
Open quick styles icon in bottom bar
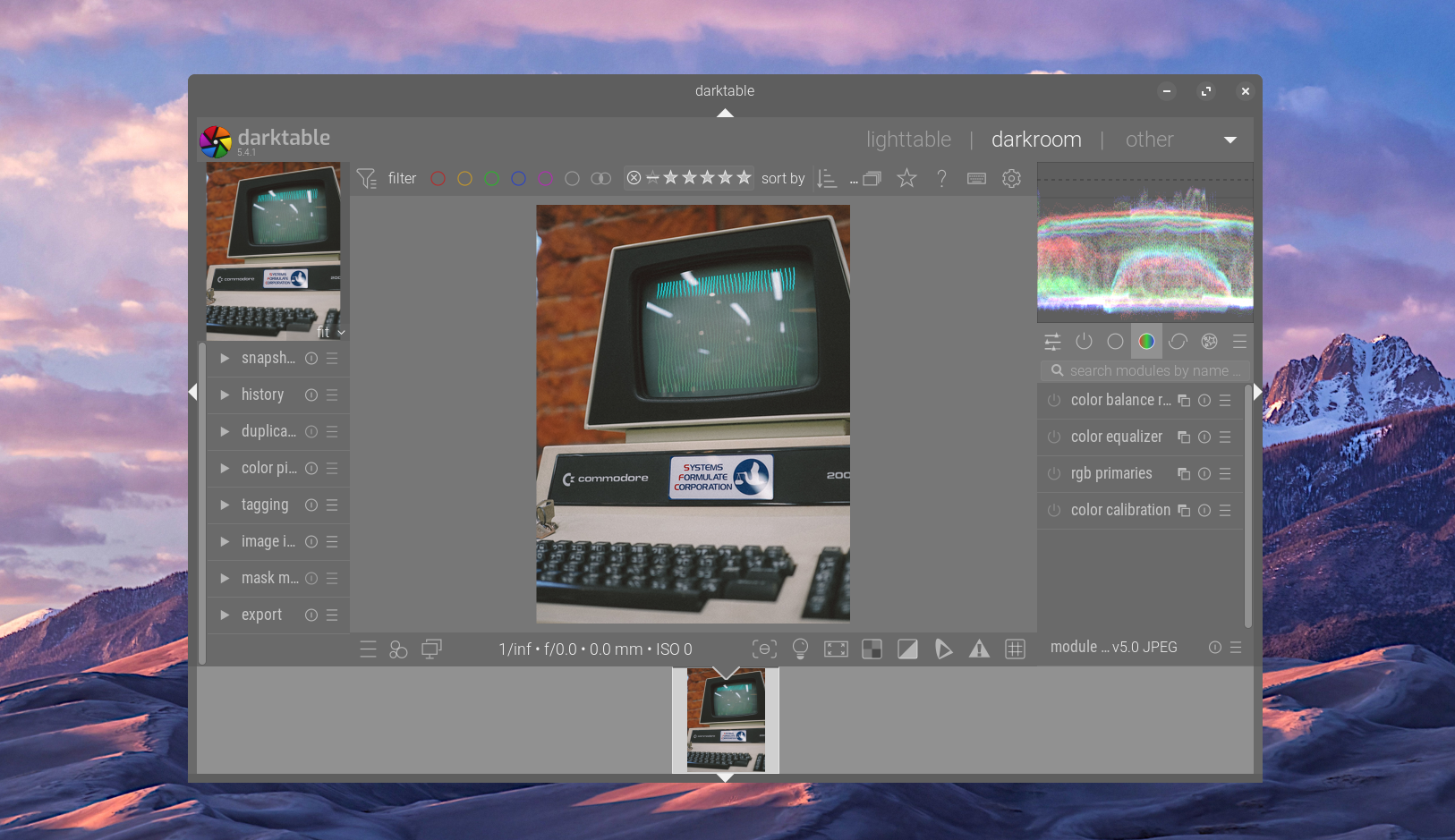point(398,649)
